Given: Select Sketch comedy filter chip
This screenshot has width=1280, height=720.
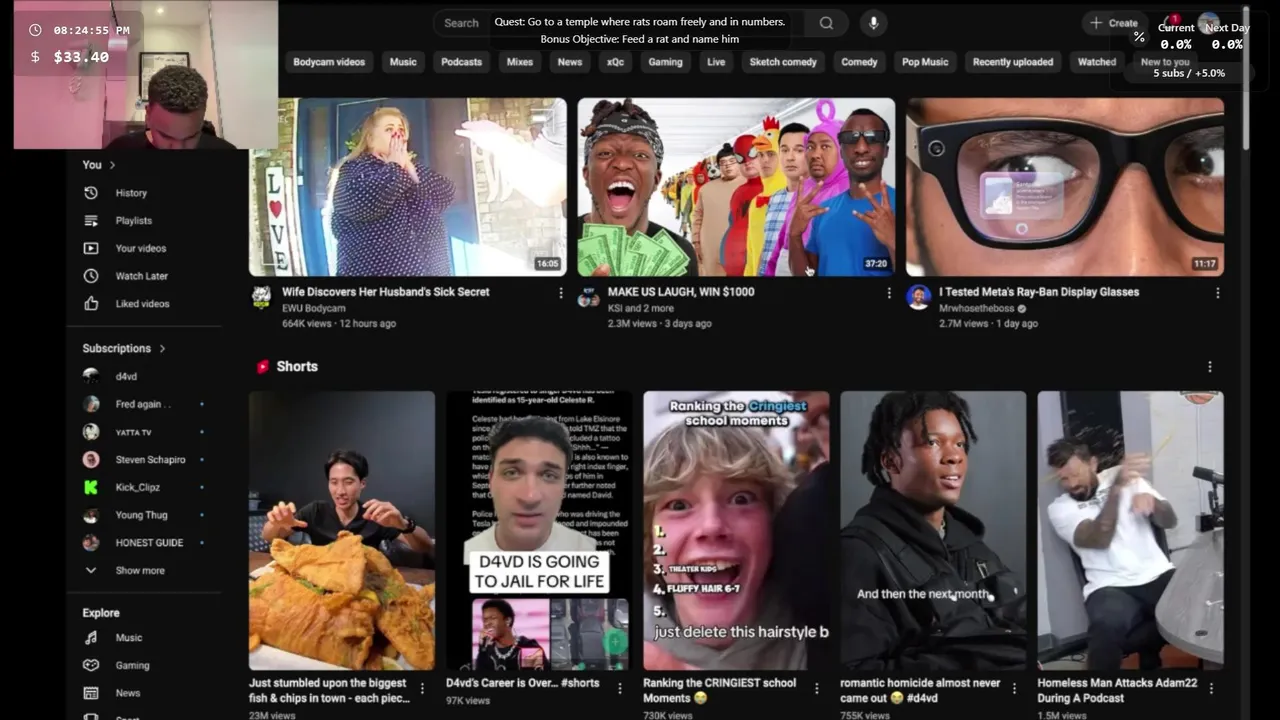Looking at the screenshot, I should [x=783, y=62].
